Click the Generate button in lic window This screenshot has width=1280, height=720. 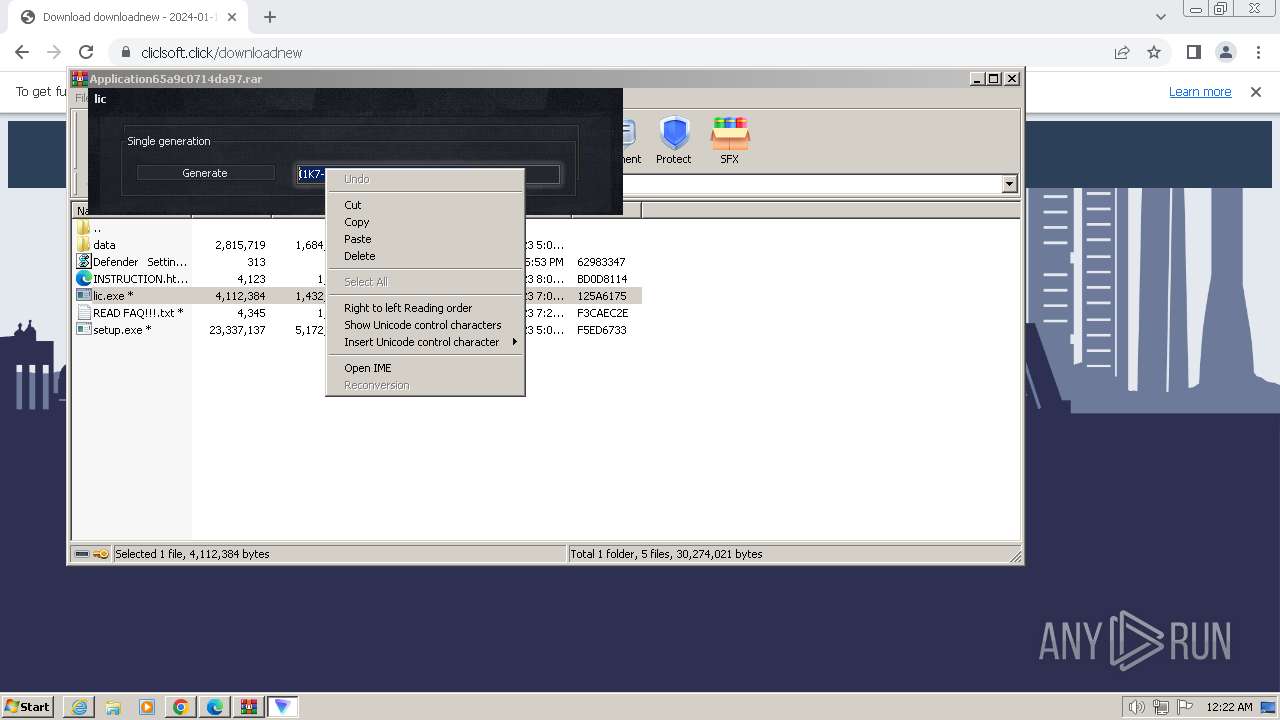205,173
